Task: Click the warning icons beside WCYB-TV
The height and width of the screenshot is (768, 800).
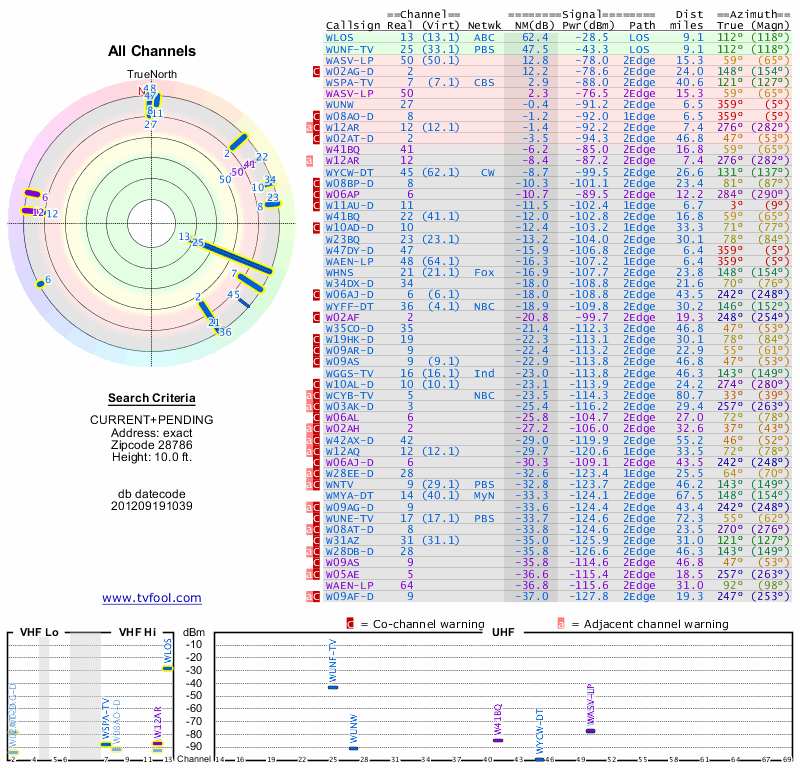Action: coord(313,395)
